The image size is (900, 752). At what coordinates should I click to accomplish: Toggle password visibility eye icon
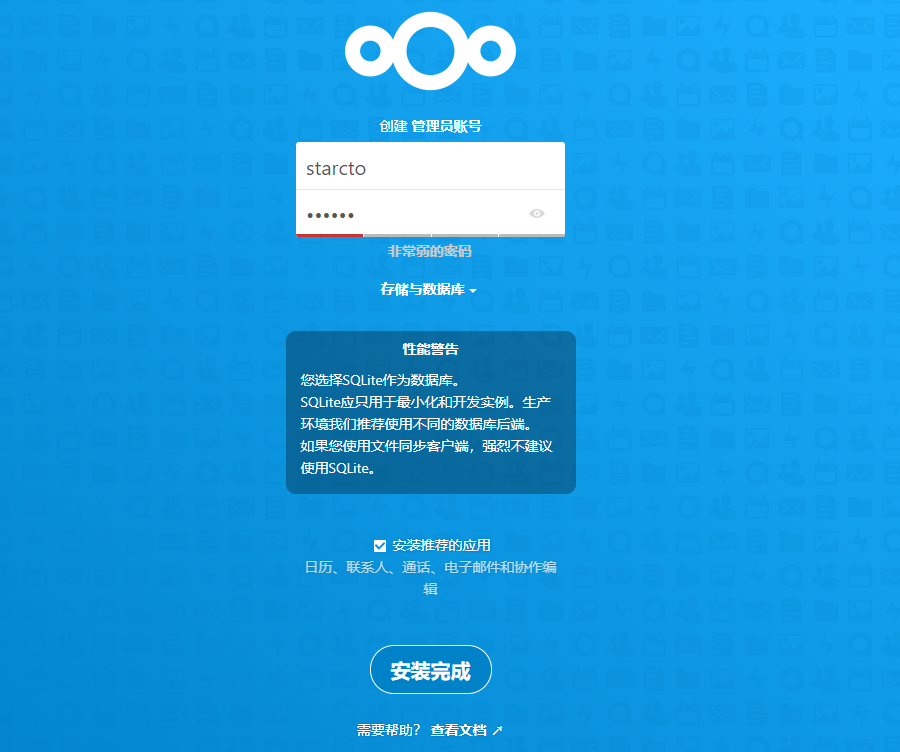tap(537, 214)
